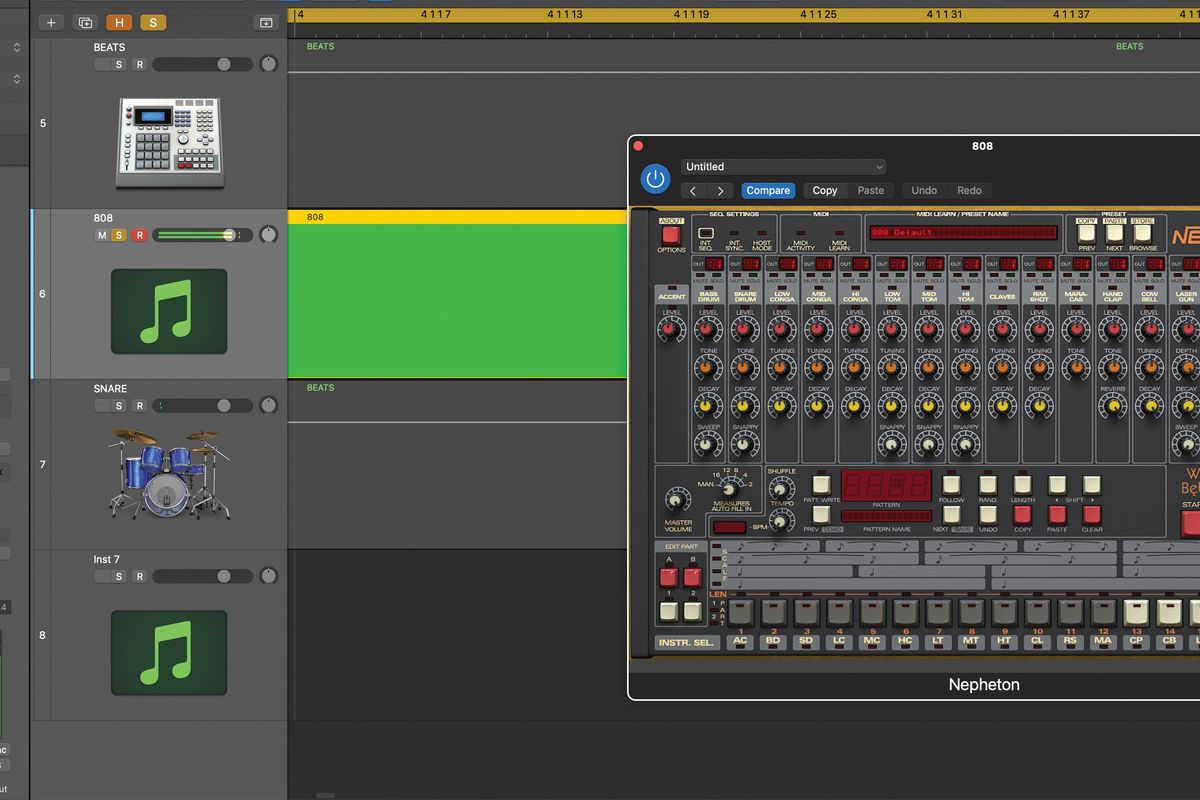Image resolution: width=1200 pixels, height=800 pixels.
Task: Open Nepheton's red OPTIONS button
Action: tap(671, 234)
